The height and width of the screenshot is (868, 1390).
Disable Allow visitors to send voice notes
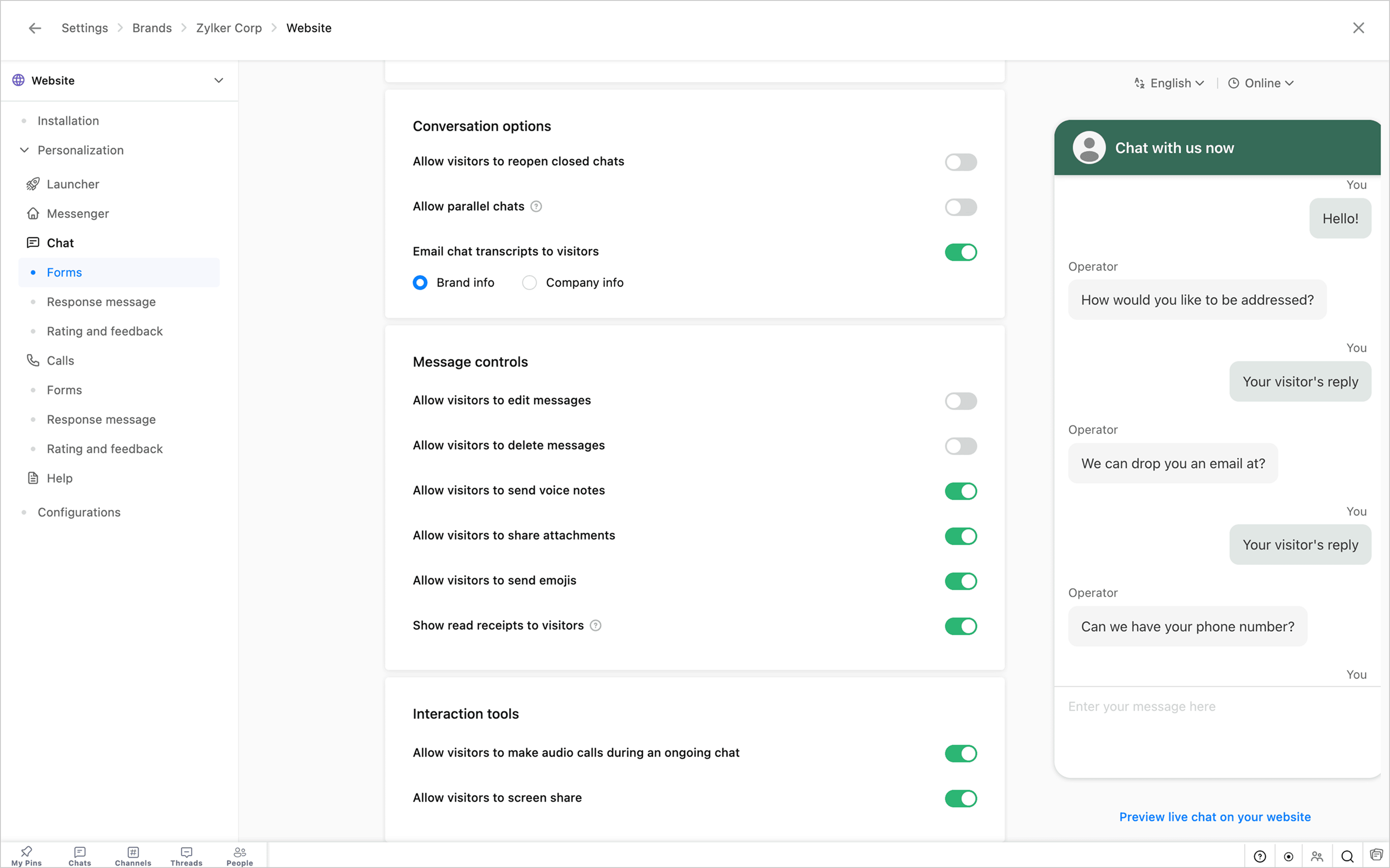tap(961, 491)
